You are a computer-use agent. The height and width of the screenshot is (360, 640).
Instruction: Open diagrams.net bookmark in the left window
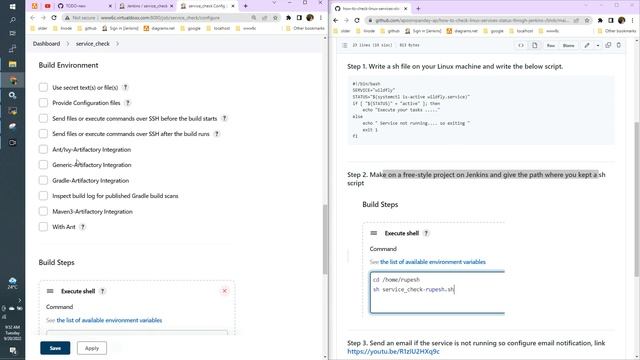[159, 28]
